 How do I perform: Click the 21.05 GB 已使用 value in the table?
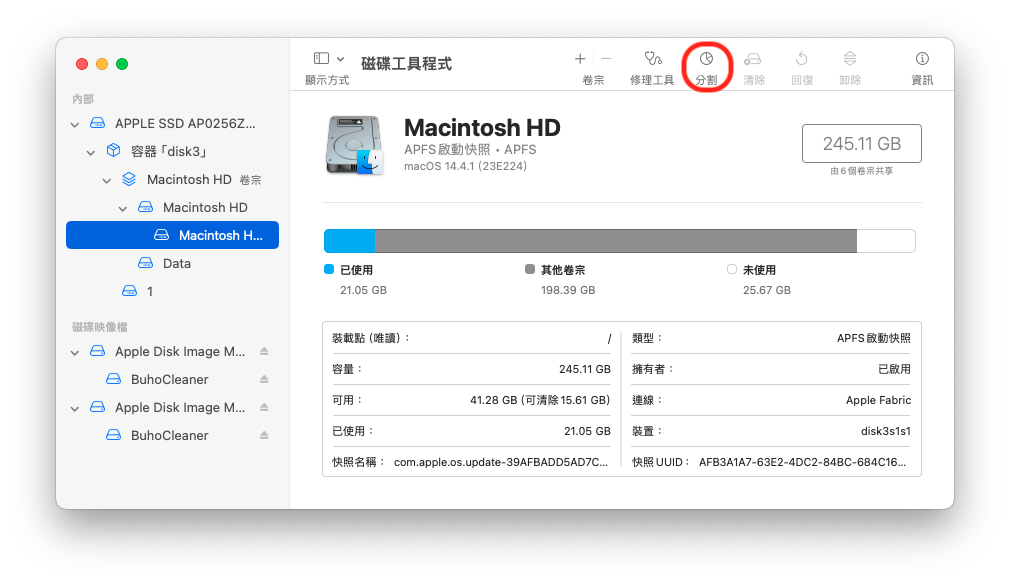point(587,431)
